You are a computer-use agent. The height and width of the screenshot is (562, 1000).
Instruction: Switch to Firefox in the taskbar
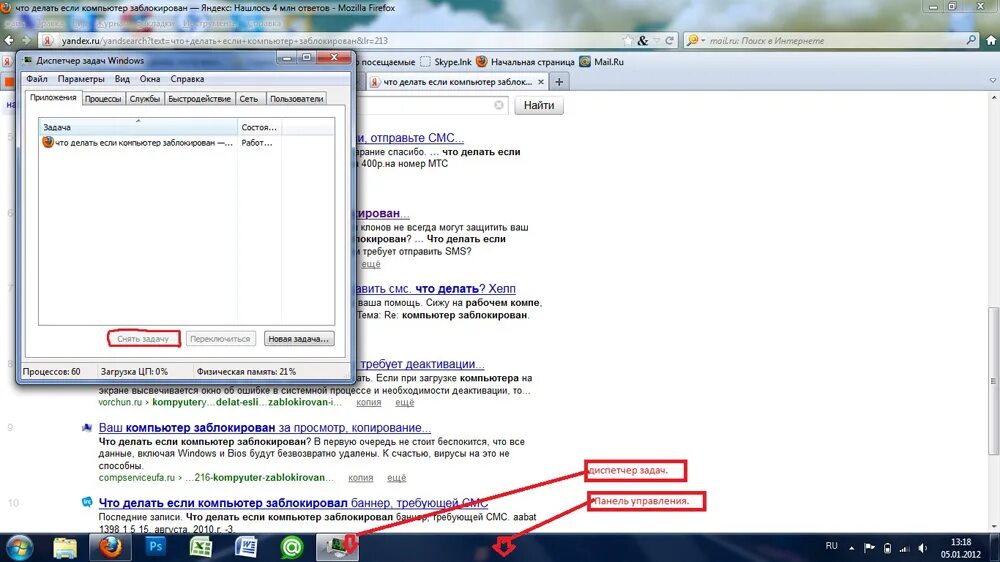point(110,547)
